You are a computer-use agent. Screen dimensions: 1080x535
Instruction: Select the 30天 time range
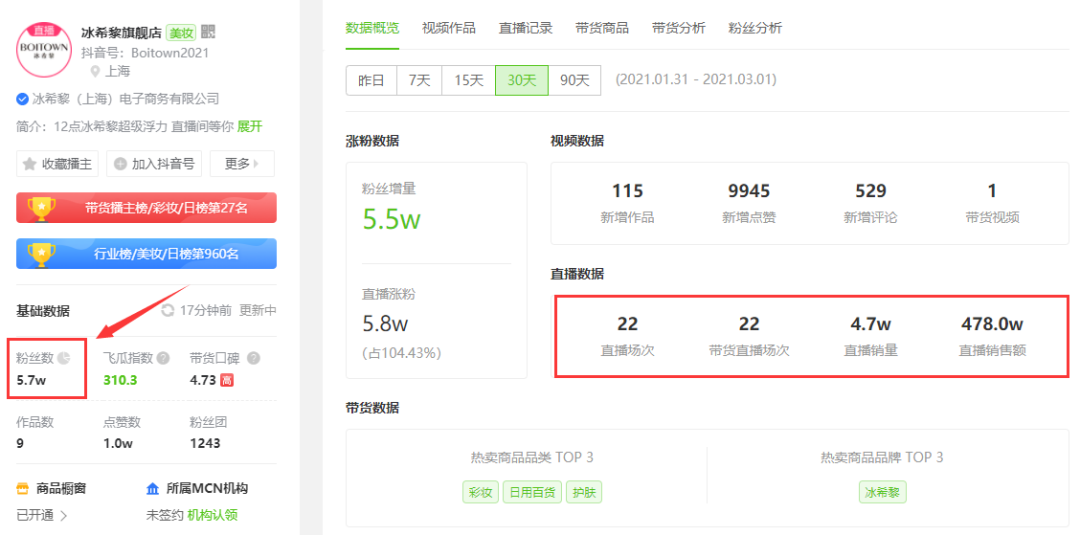pyautogui.click(x=521, y=80)
